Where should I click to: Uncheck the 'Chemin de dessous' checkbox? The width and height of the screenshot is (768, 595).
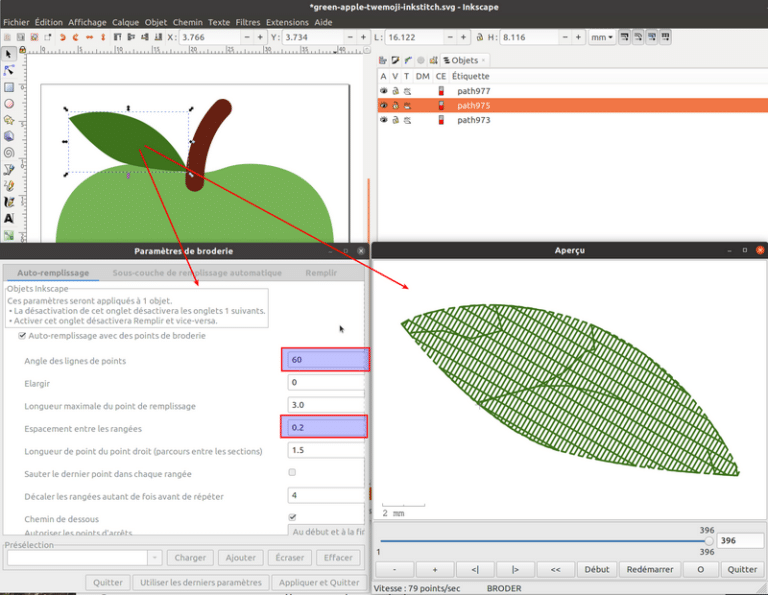(x=292, y=517)
